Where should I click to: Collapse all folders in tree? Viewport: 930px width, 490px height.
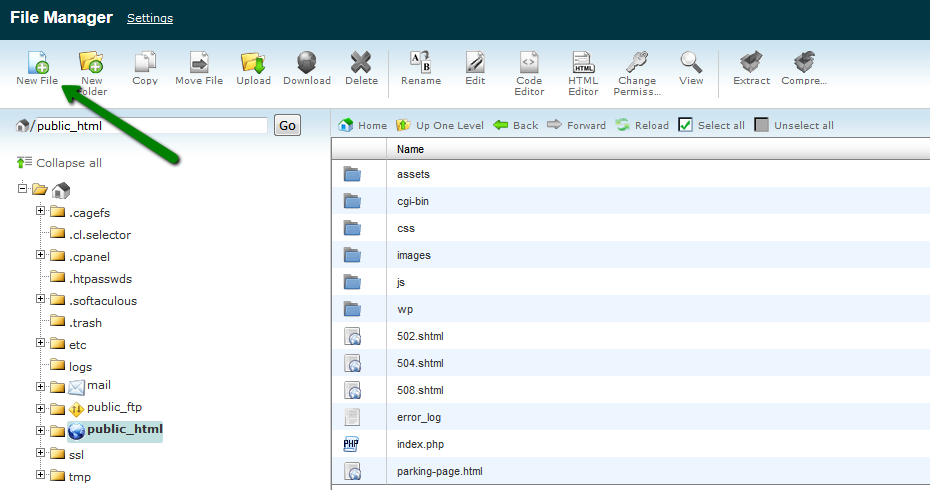pos(60,163)
